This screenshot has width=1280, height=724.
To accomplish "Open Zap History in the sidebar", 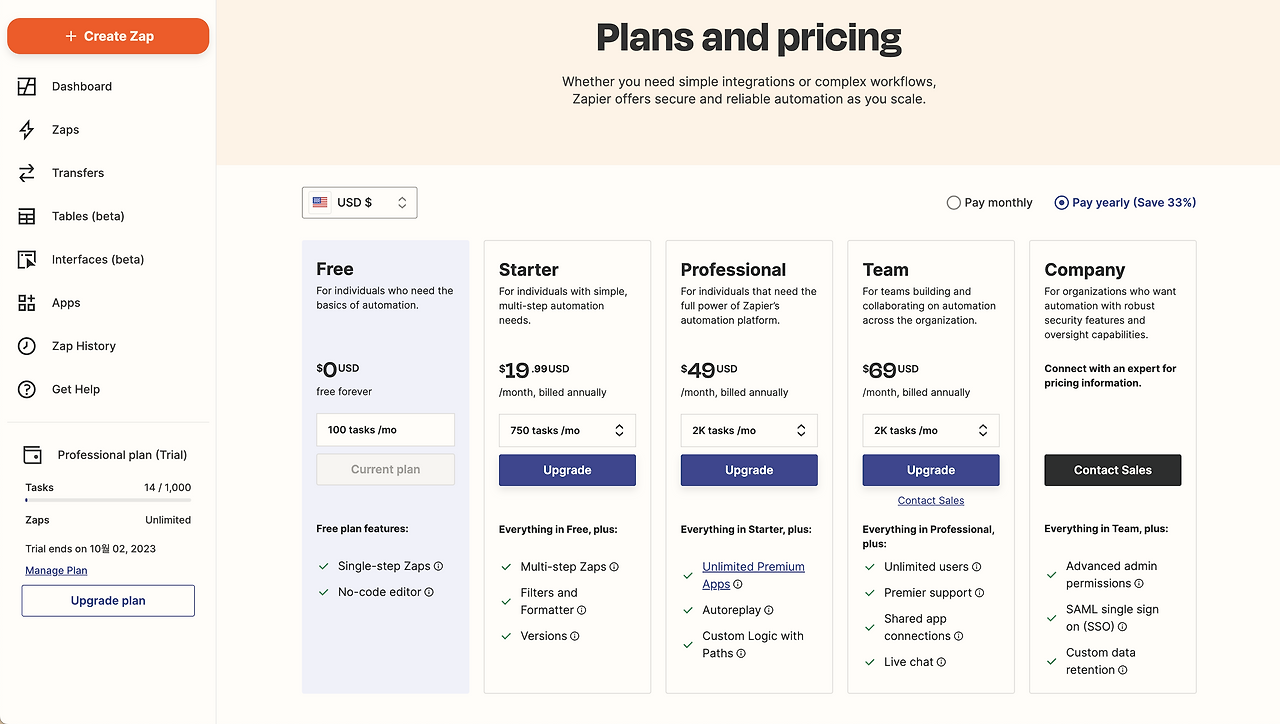I will [84, 346].
